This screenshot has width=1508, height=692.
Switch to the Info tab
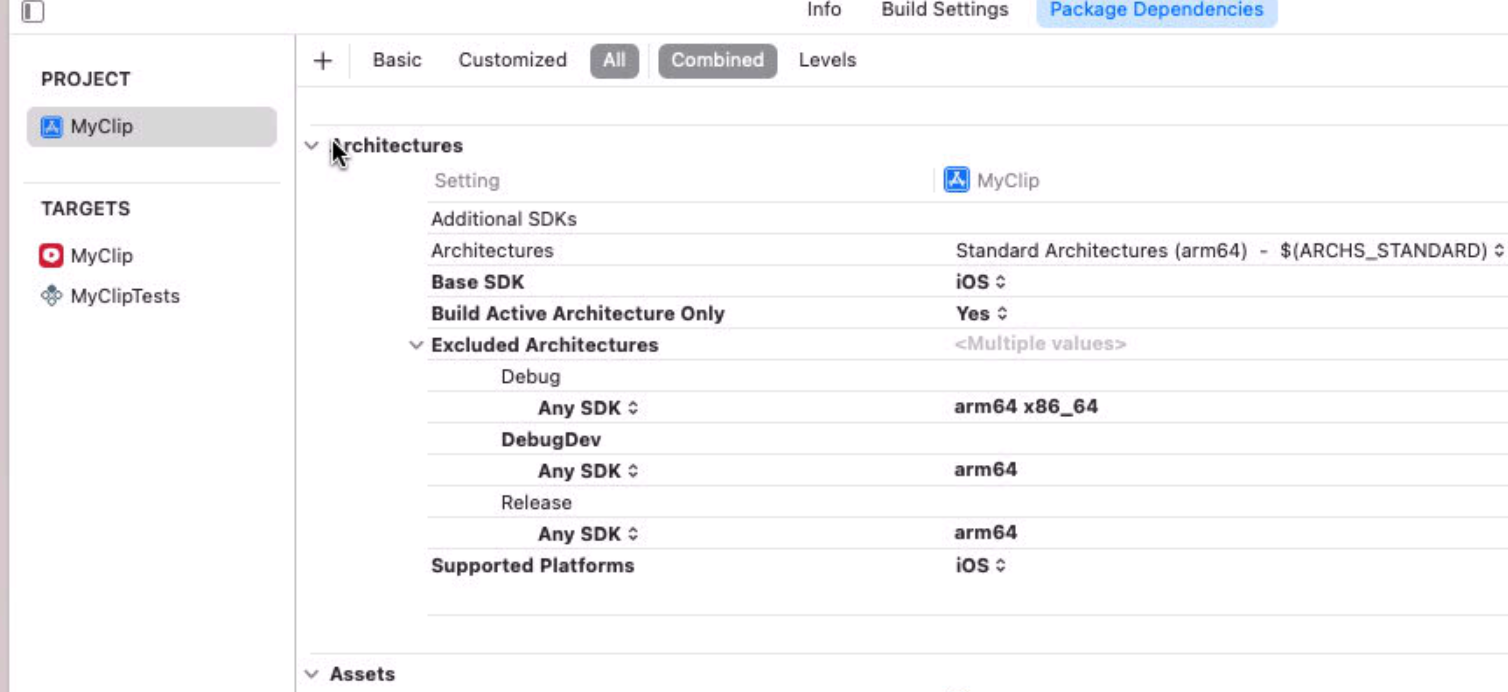[824, 10]
